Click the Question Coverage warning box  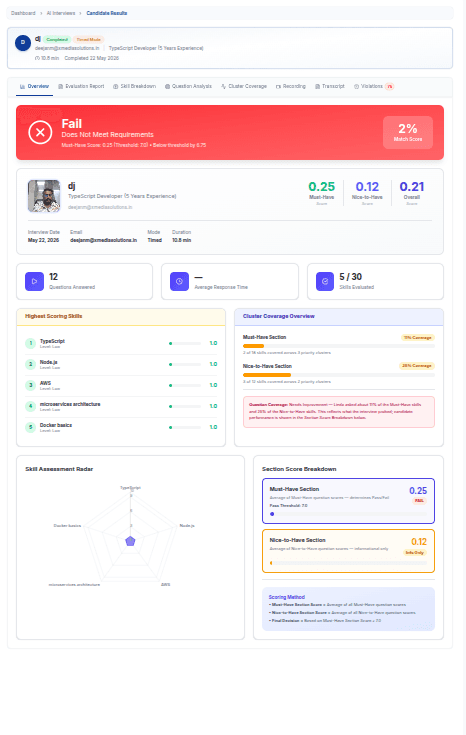[339, 412]
